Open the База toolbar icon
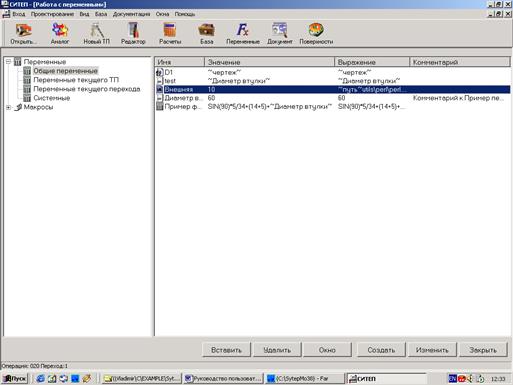Viewport: 513px width, 385px height. click(207, 33)
